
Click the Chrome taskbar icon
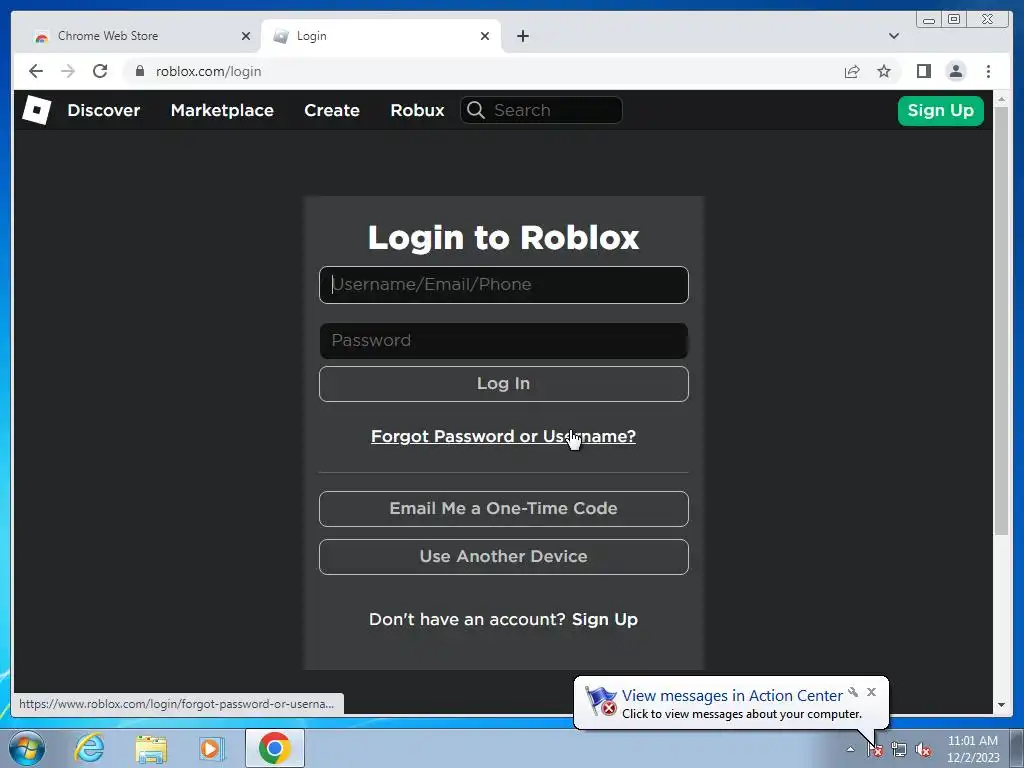(x=274, y=748)
